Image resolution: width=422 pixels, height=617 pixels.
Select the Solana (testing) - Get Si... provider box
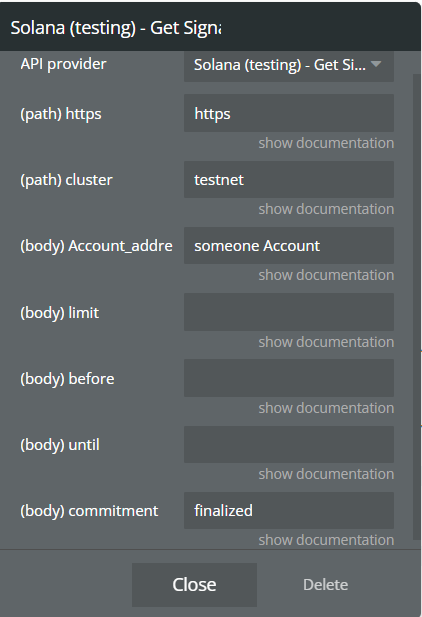[x=289, y=65]
